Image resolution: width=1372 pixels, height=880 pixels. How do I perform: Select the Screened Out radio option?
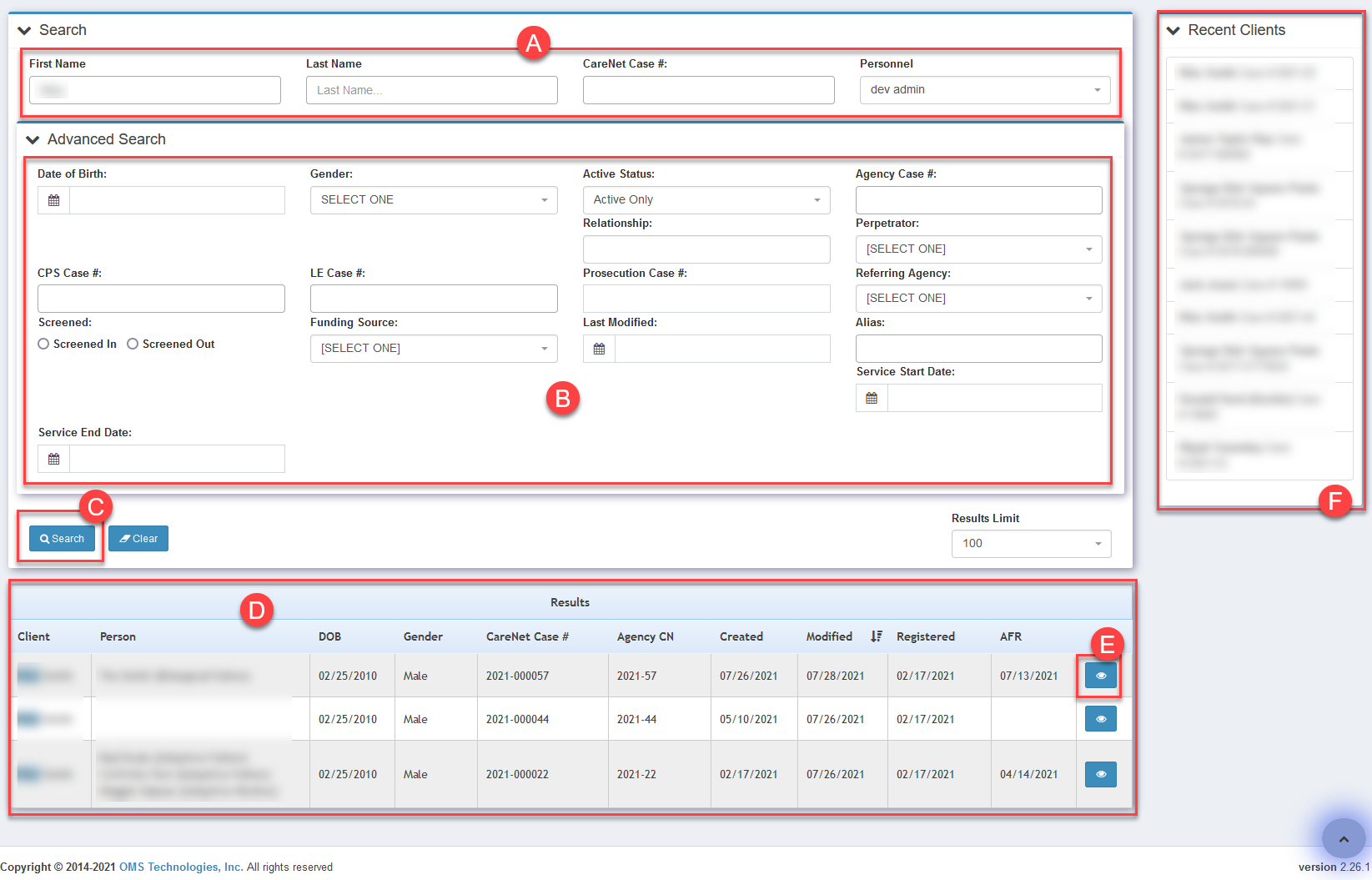pyautogui.click(x=133, y=344)
